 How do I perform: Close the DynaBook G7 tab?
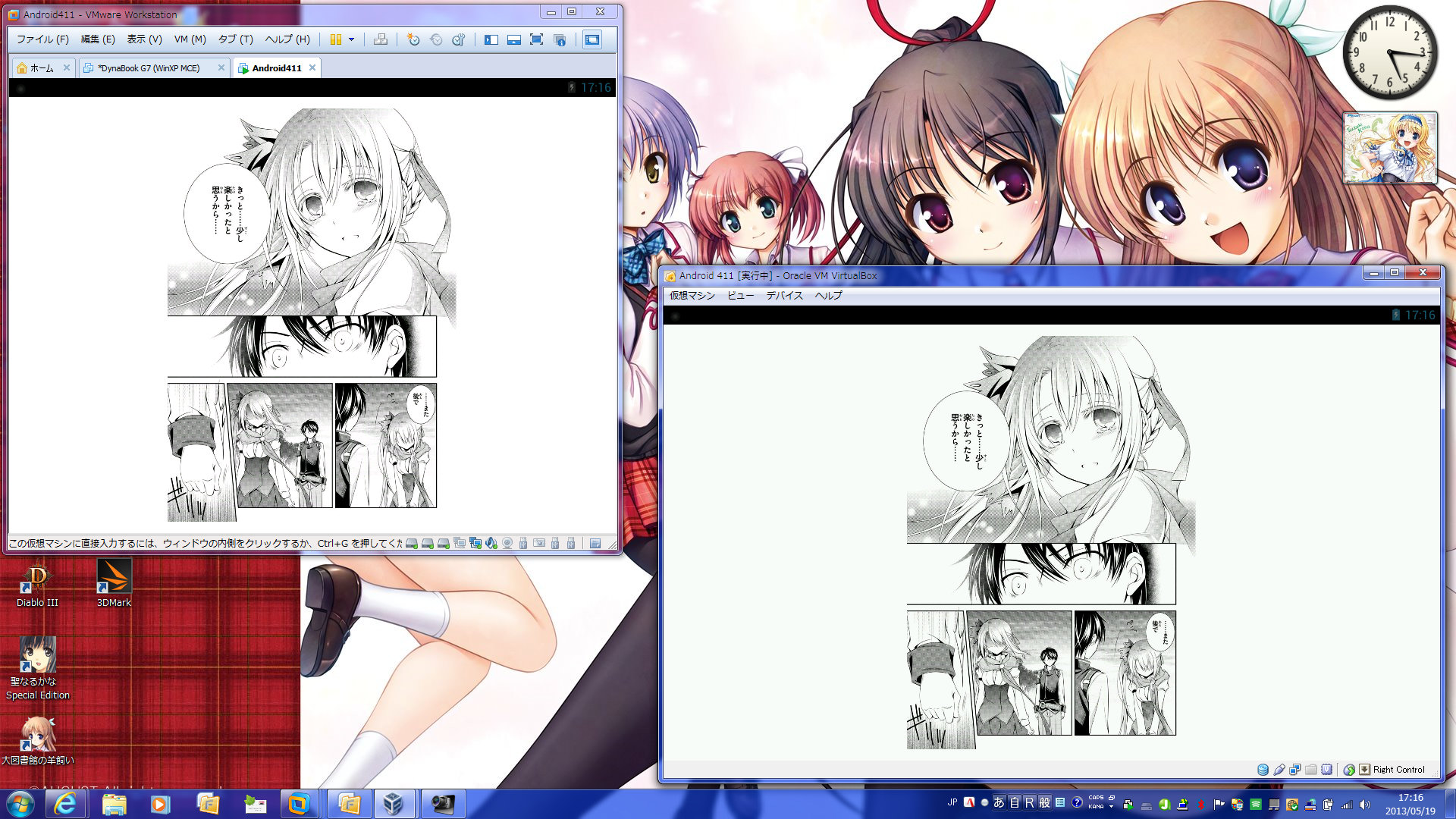tap(221, 67)
